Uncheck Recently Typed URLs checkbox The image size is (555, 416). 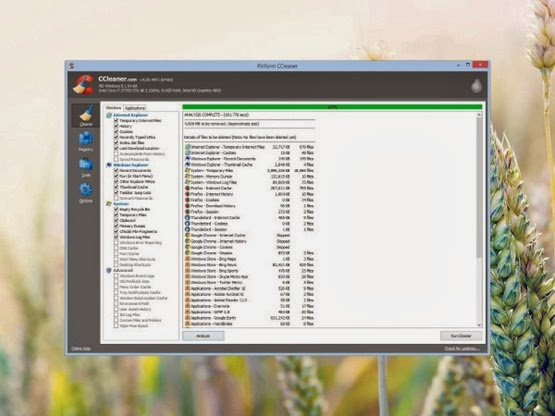(x=116, y=137)
